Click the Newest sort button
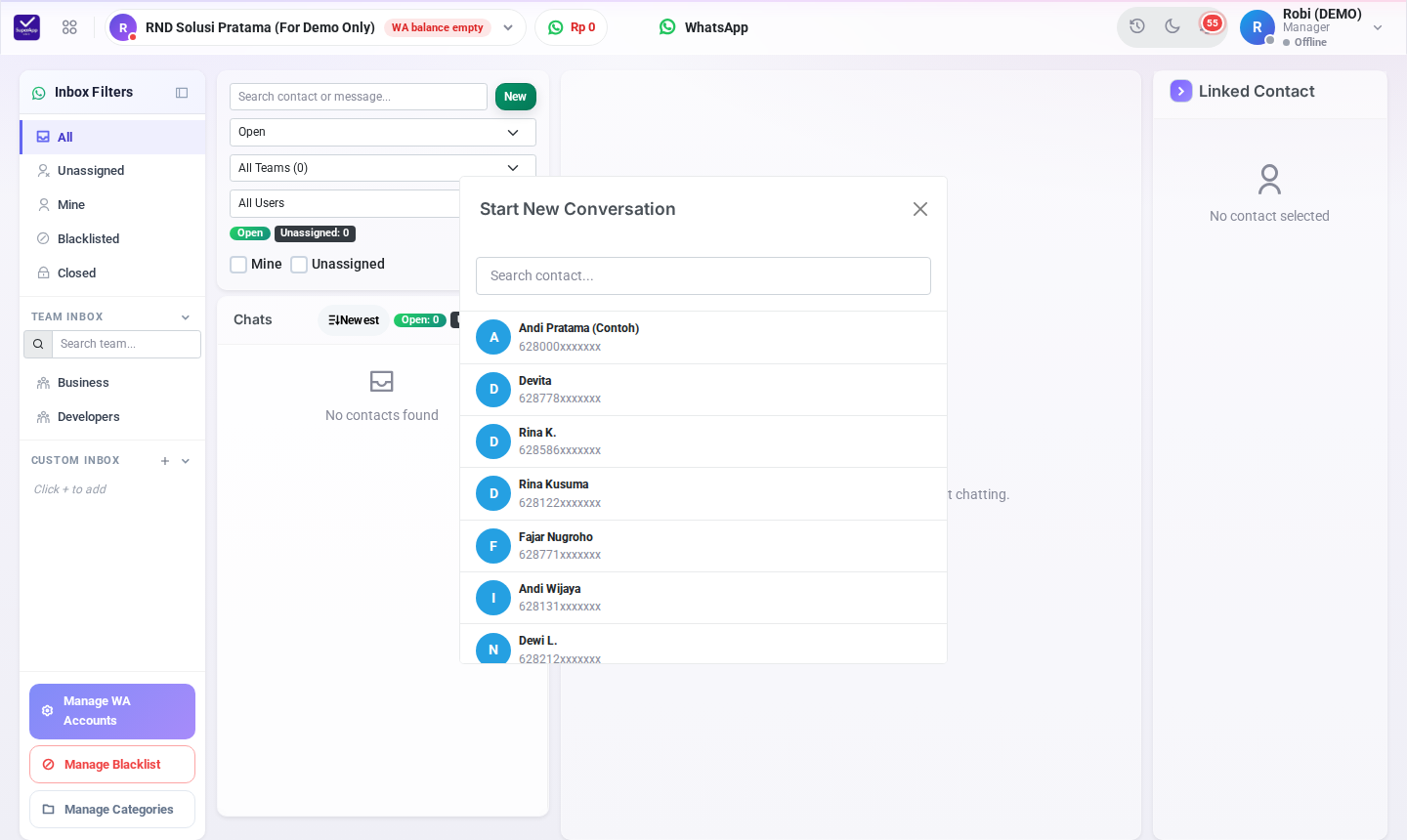The width and height of the screenshot is (1407, 840). point(354,320)
